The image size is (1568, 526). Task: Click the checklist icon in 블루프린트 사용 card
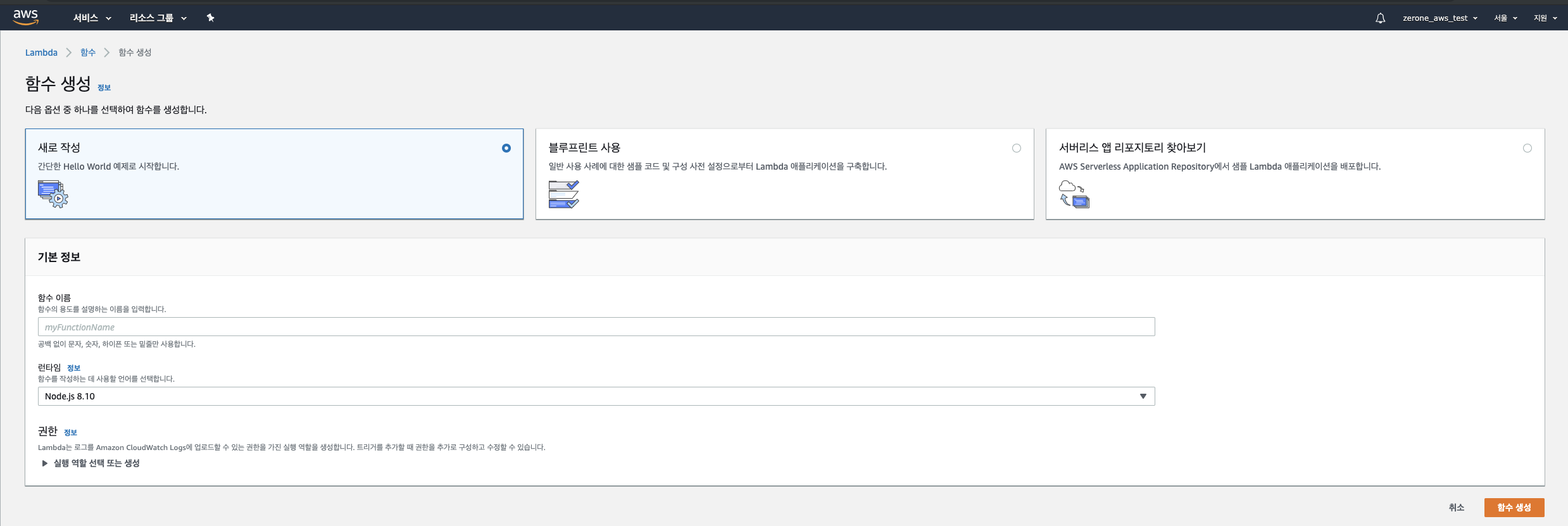[x=564, y=194]
